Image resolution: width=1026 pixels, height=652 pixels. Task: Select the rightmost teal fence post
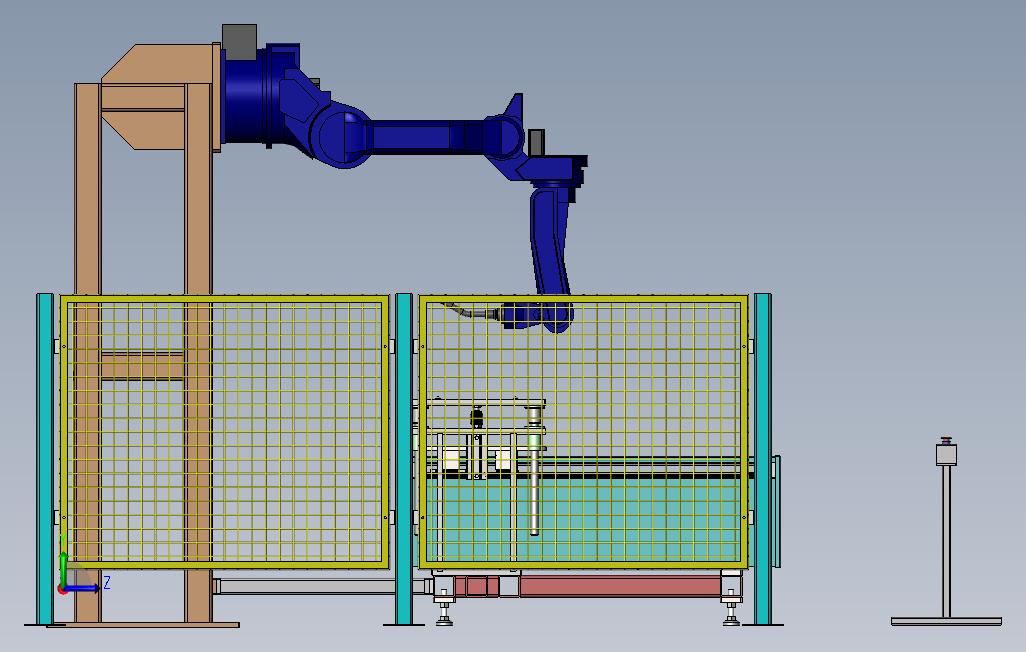762,459
